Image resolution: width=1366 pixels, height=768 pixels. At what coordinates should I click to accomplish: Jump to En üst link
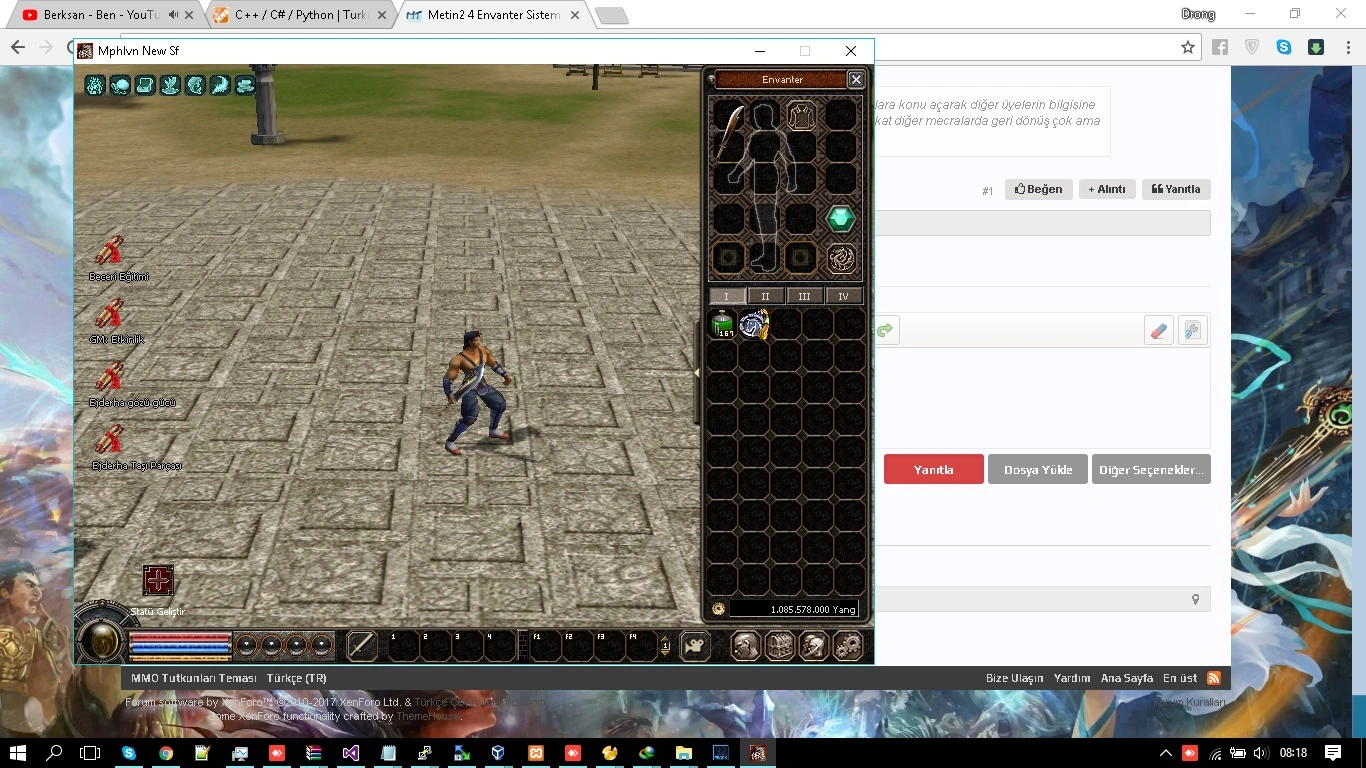pos(1180,678)
